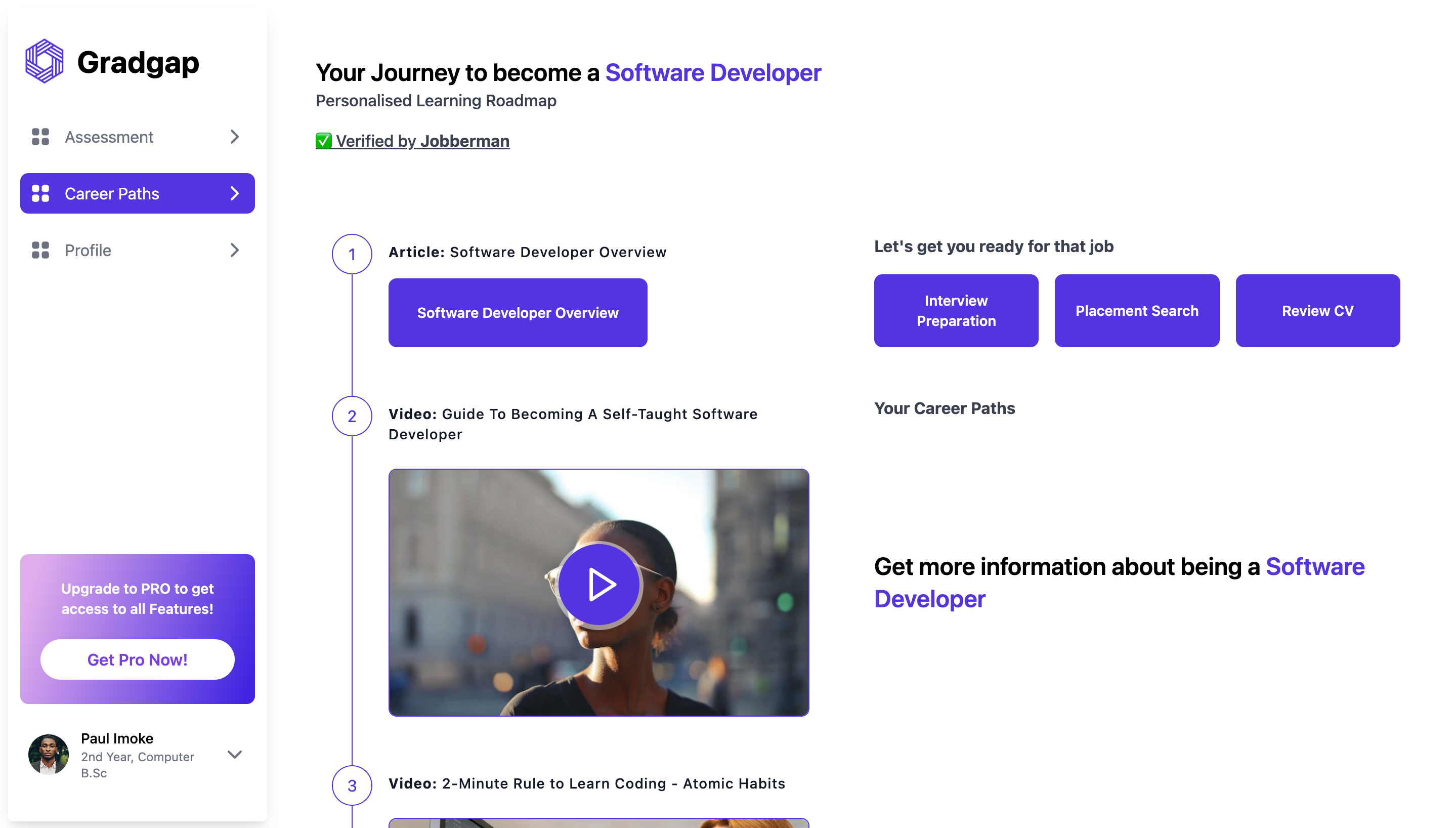
Task: Expand the Profile menu chevron
Action: [234, 250]
